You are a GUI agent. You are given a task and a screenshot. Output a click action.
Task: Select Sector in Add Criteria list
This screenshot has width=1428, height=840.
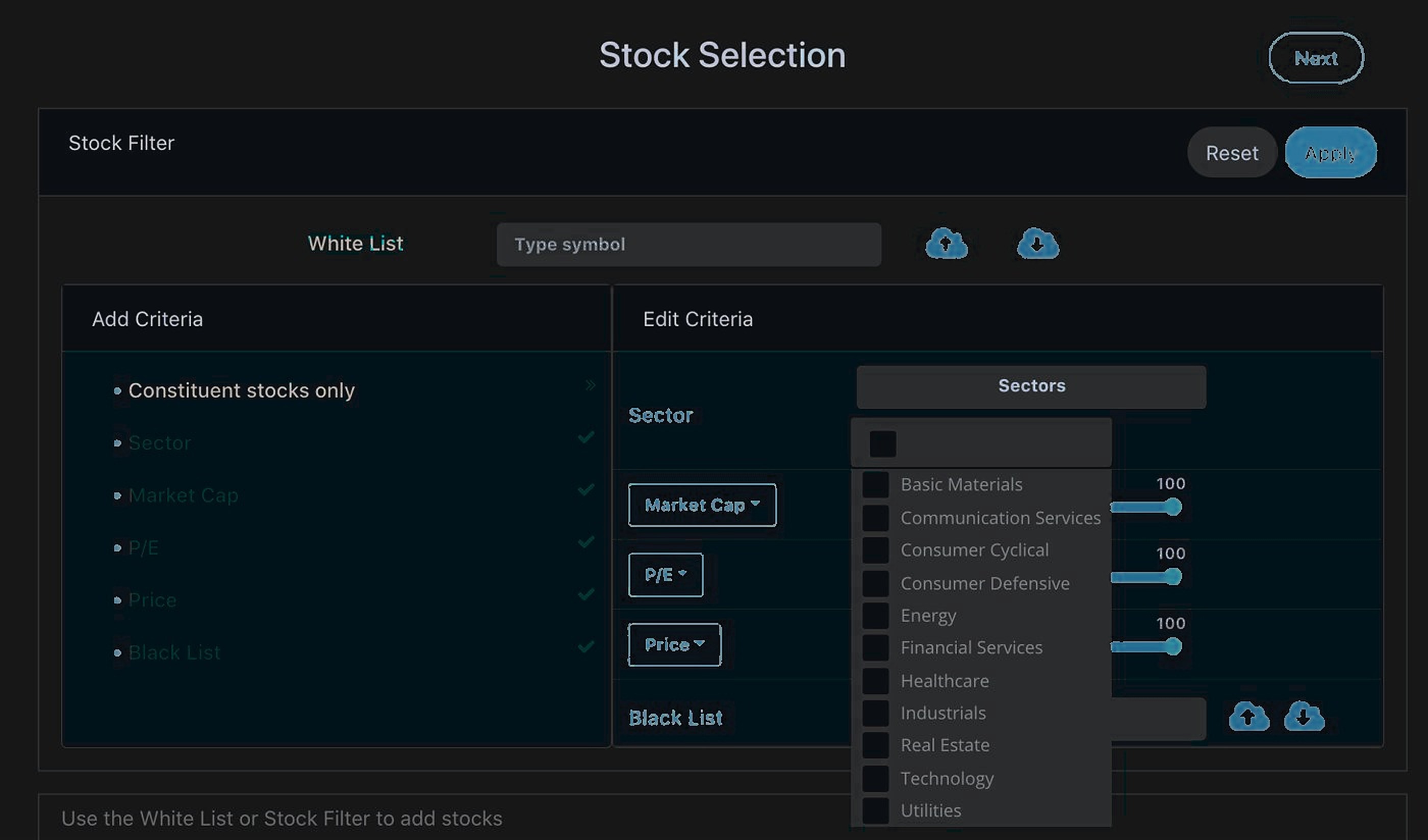click(x=160, y=442)
